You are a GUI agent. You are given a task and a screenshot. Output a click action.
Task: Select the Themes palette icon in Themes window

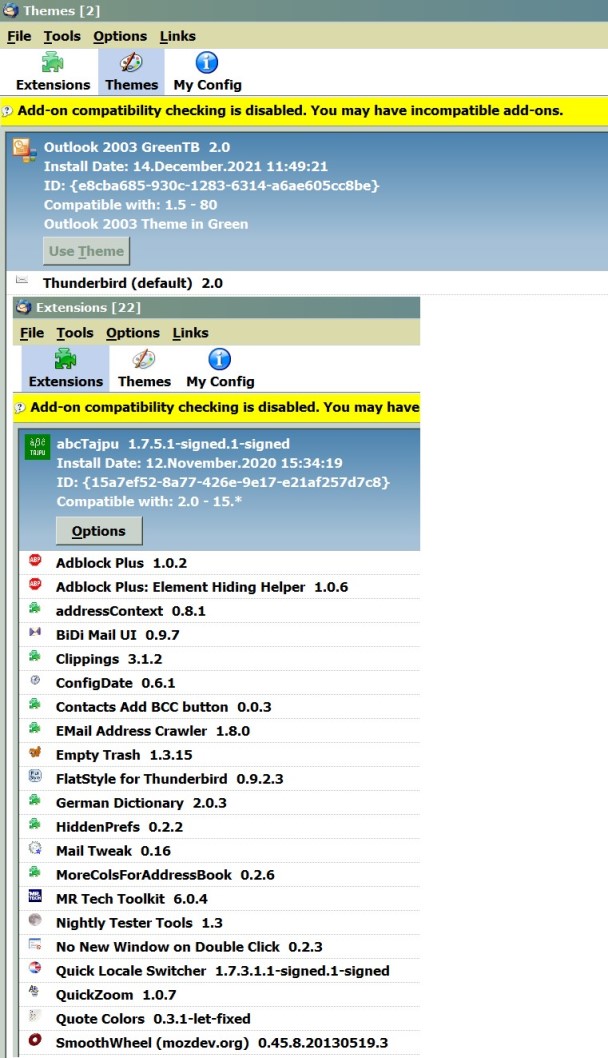[131, 63]
